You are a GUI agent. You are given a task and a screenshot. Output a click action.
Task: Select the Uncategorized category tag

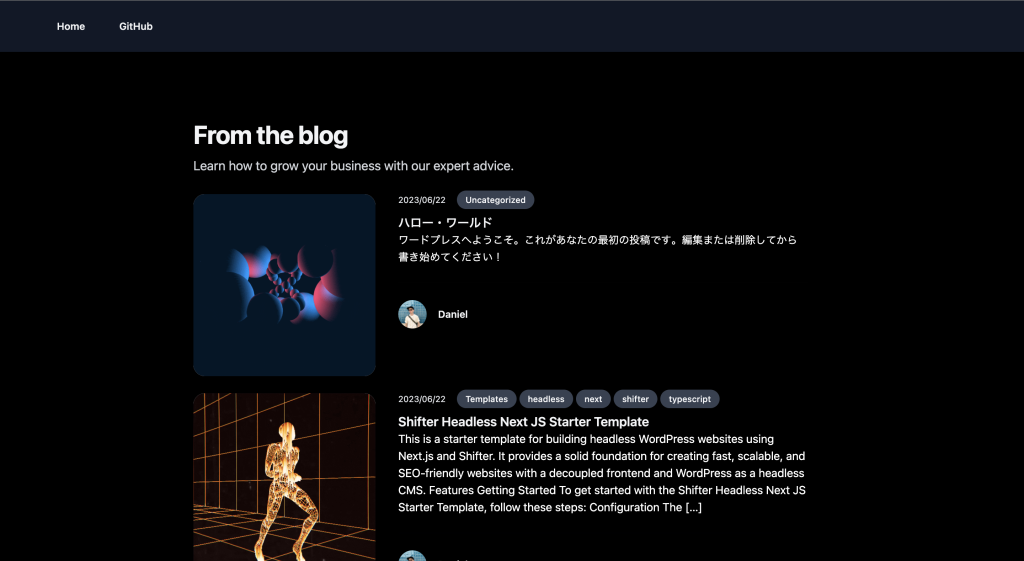tap(495, 200)
